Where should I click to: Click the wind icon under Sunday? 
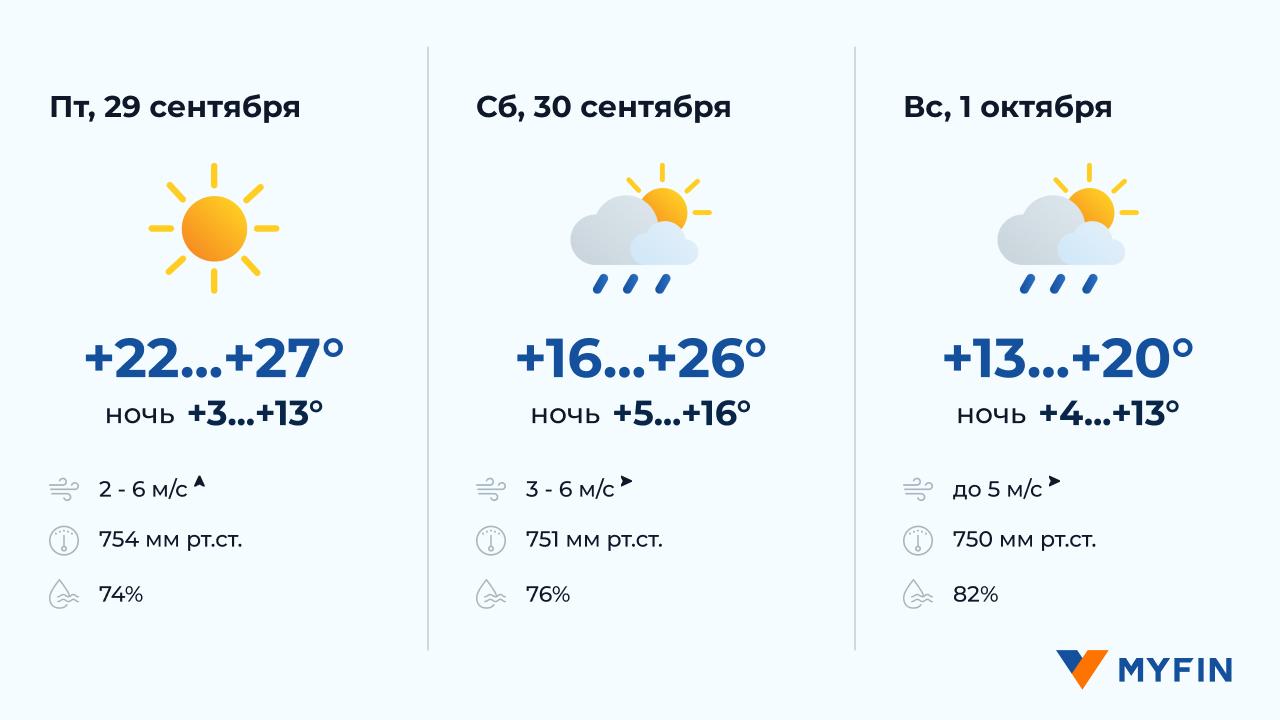(x=917, y=489)
